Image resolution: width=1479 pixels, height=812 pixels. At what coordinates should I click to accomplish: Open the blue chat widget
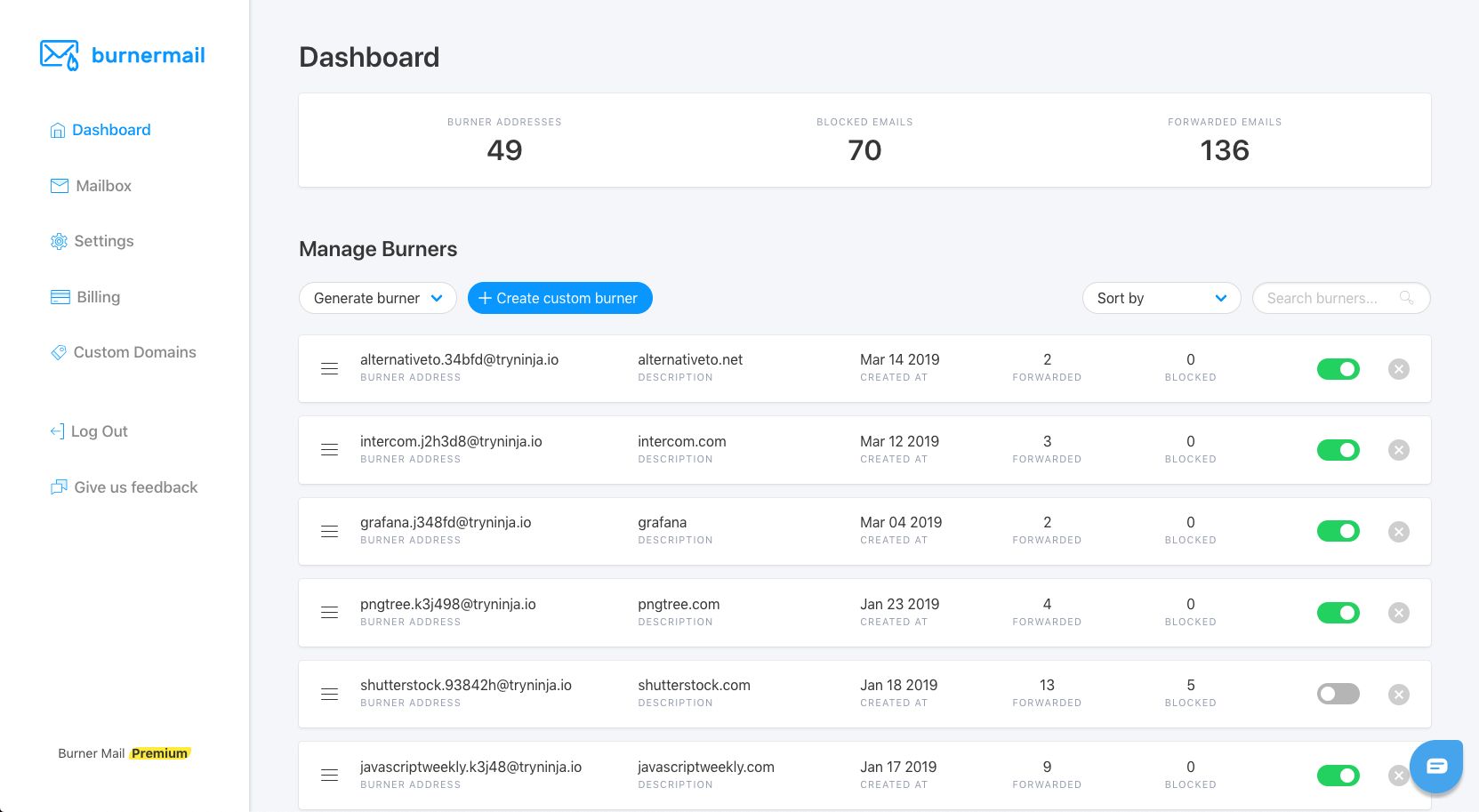click(1436, 767)
